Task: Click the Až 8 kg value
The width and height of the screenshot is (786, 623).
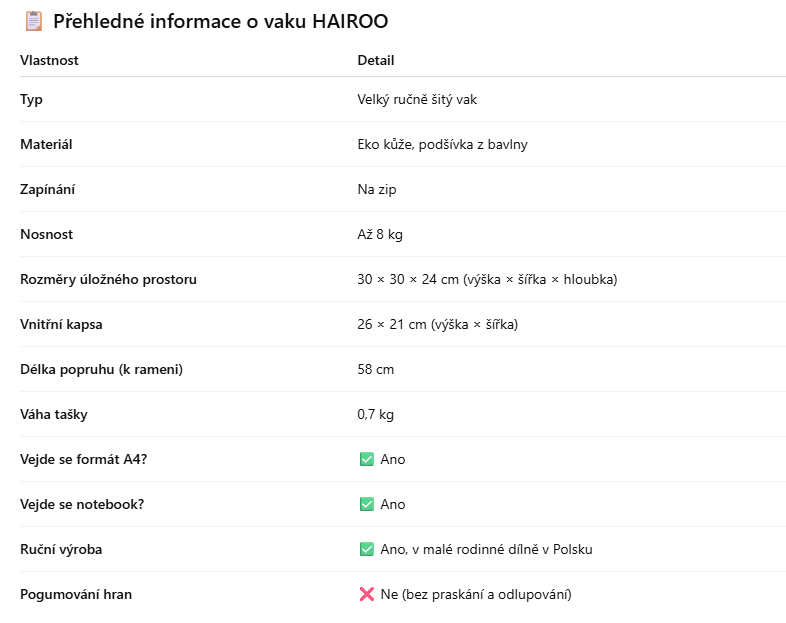Action: 379,235
